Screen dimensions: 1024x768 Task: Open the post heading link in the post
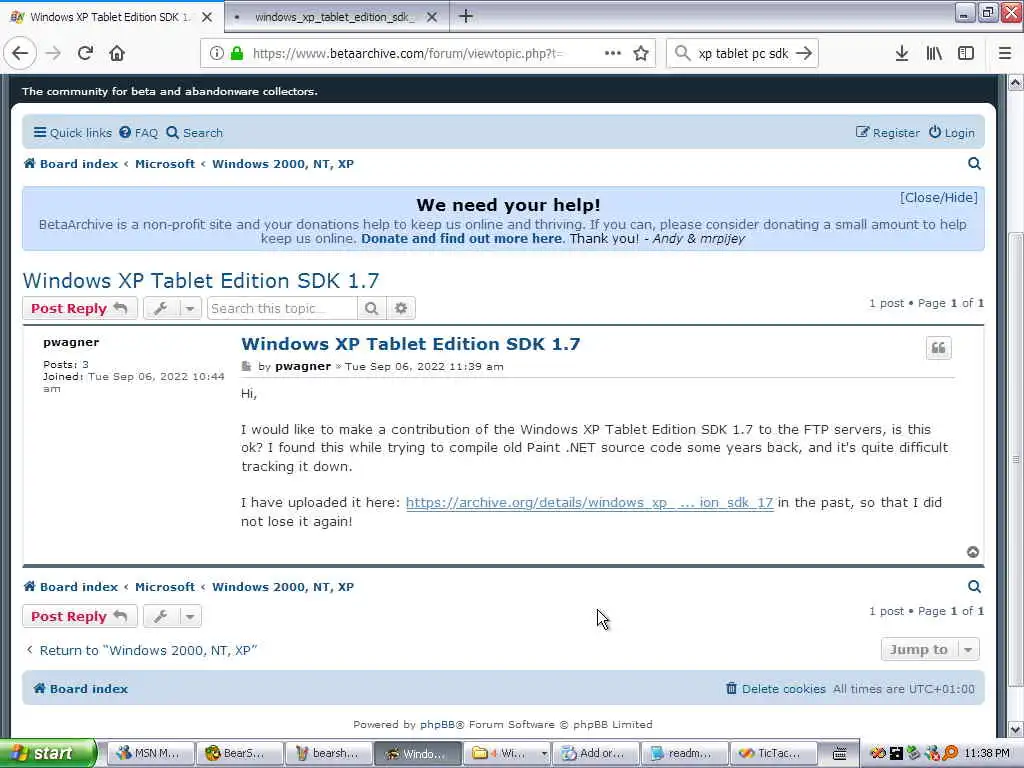pyautogui.click(x=411, y=344)
